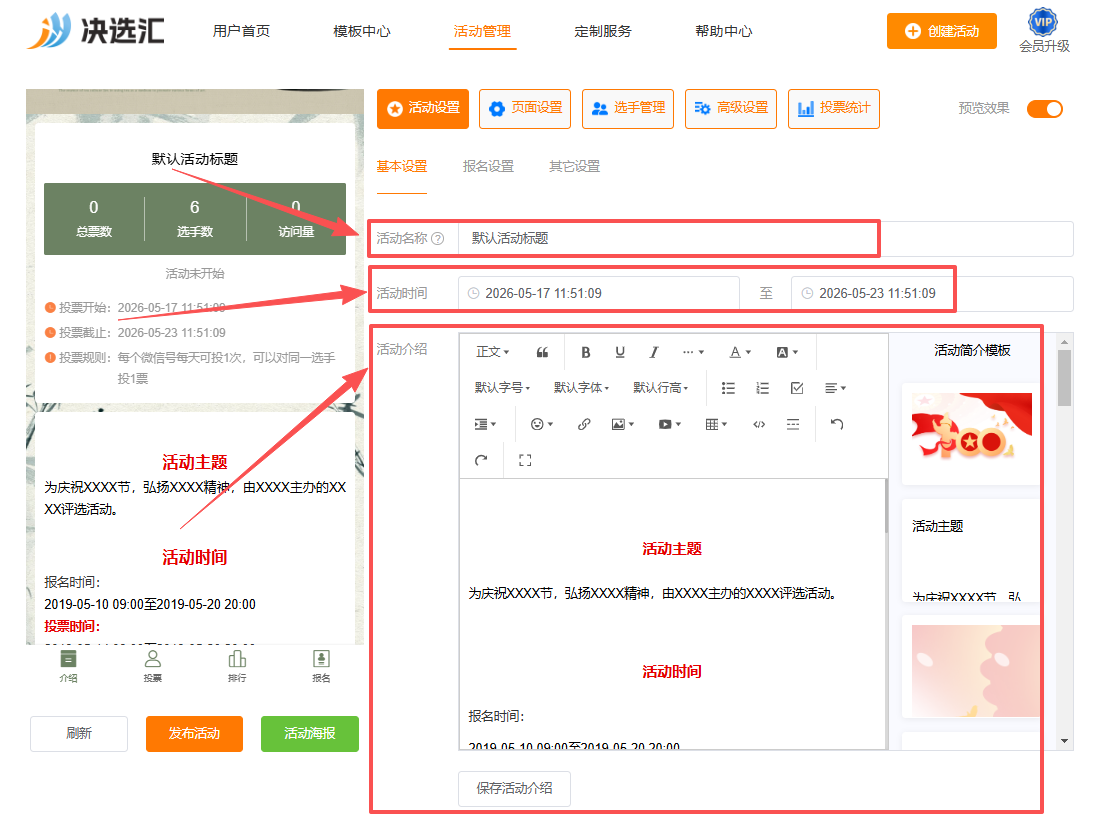Click the 发布活动 button

pos(194,733)
